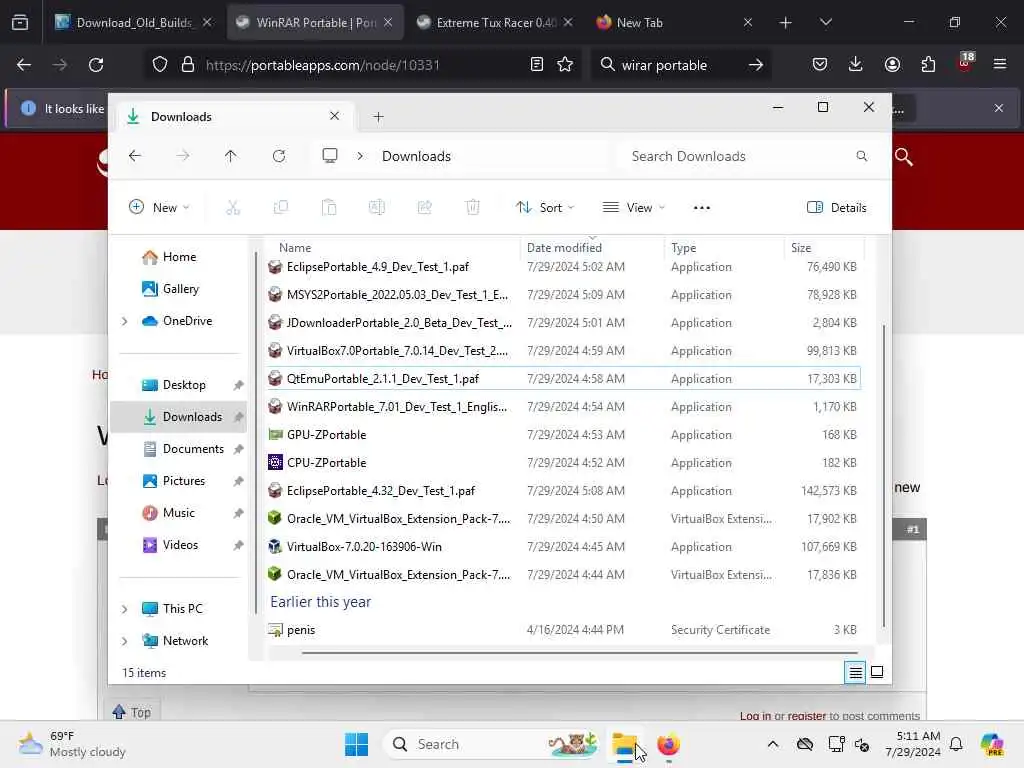Bookmark this page with the star icon

[x=565, y=65]
